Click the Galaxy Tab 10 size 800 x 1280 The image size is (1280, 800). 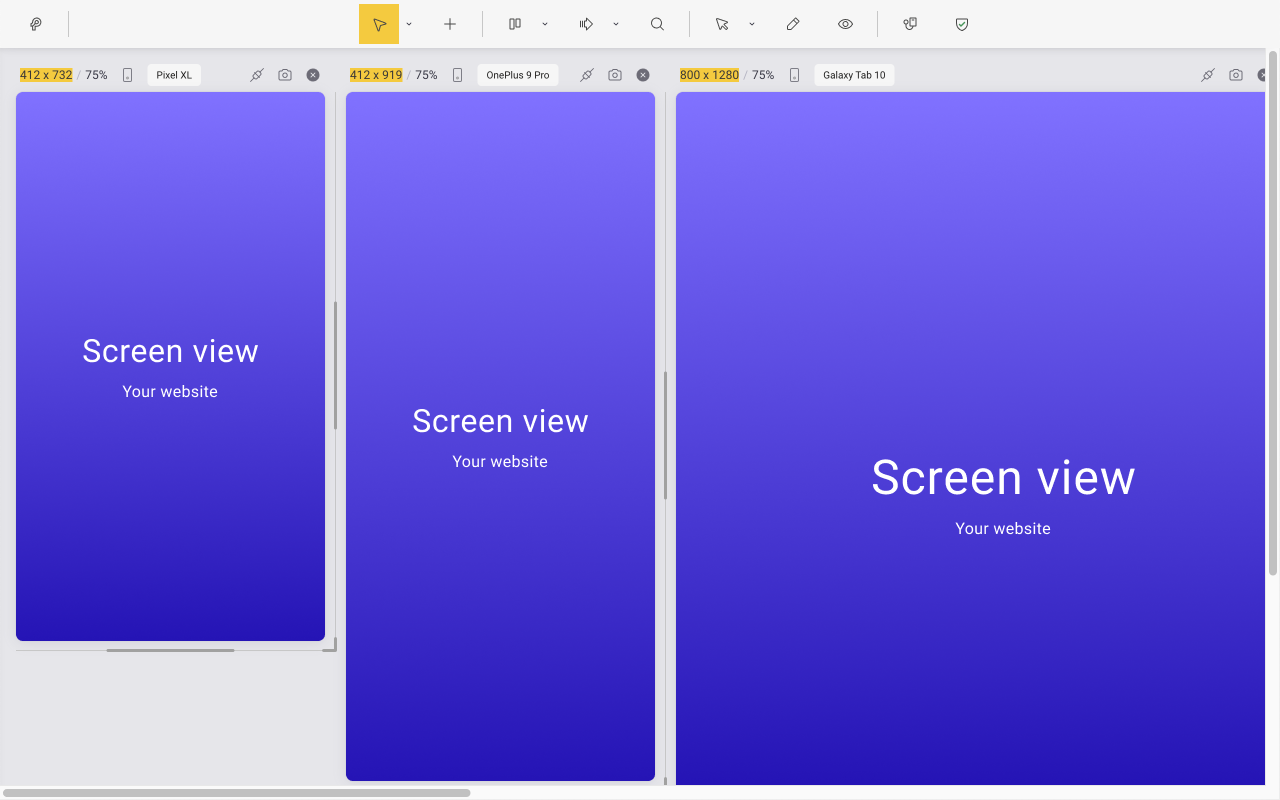(709, 75)
